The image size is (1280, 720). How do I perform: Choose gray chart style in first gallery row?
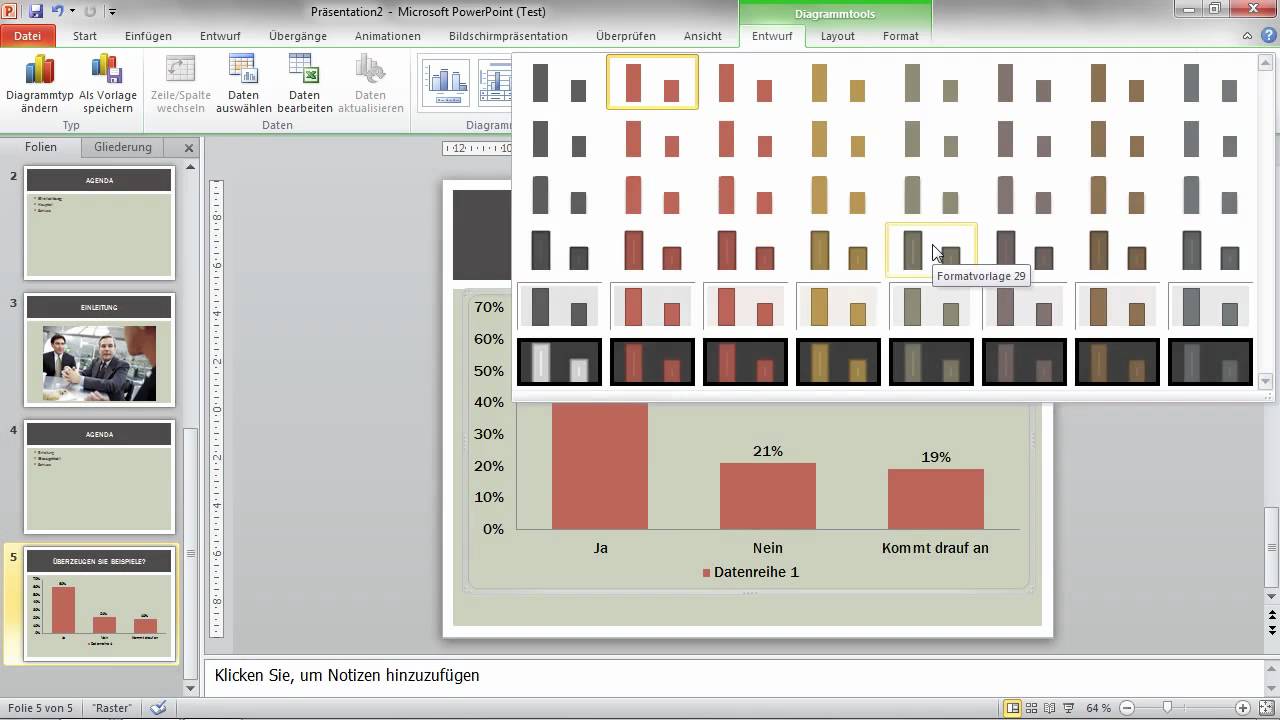pos(559,82)
